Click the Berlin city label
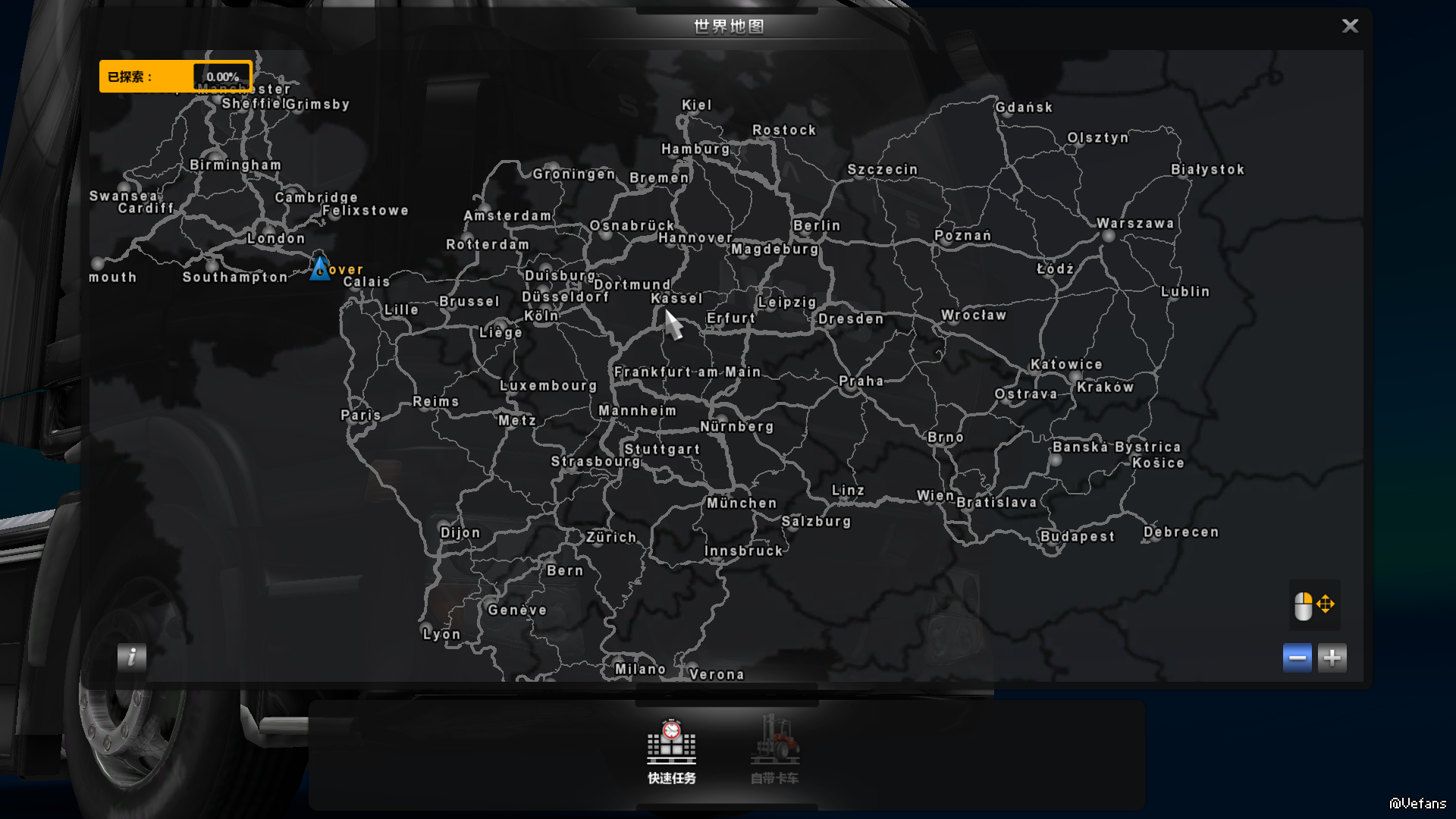This screenshot has height=819, width=1456. pos(817,225)
